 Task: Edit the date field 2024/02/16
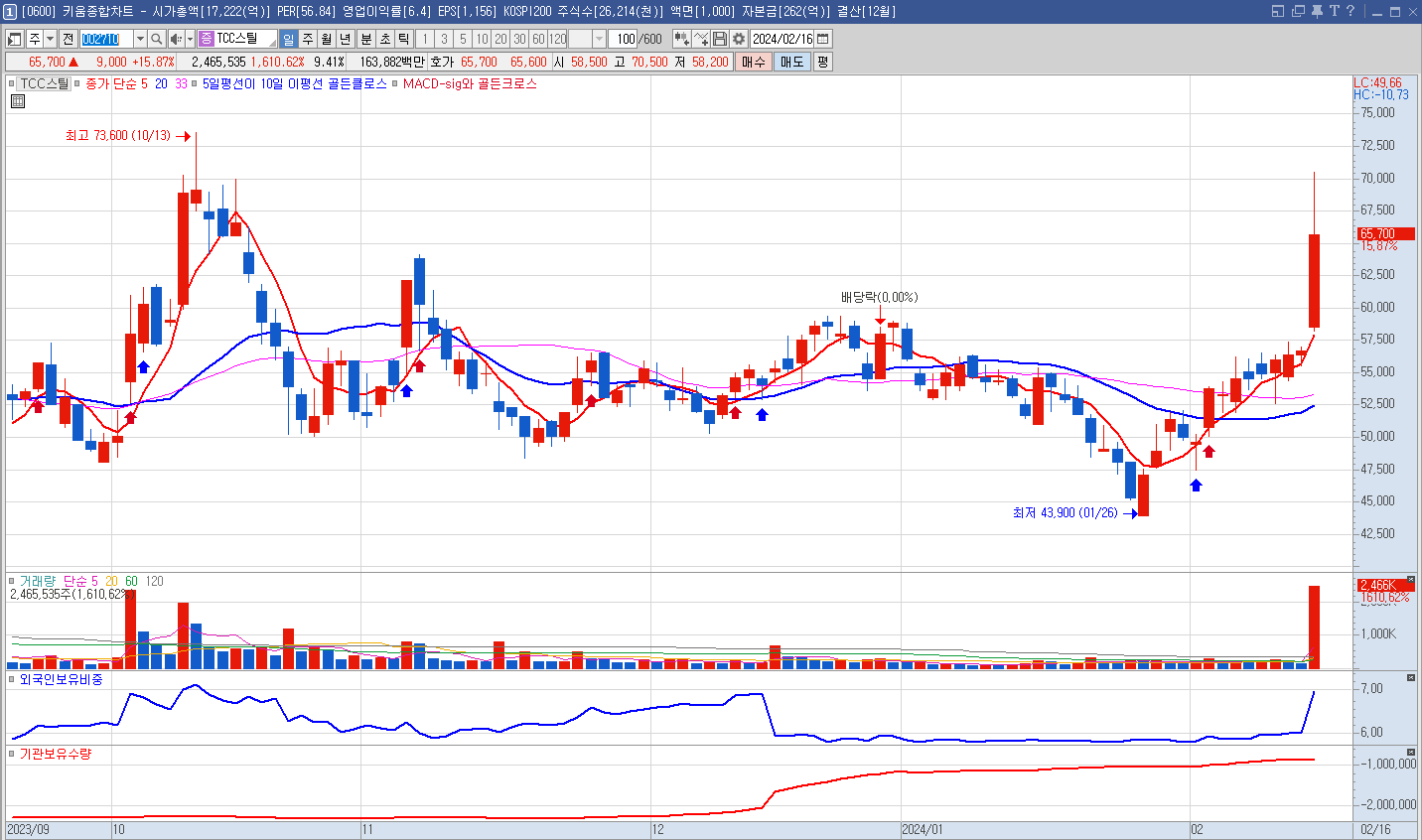pos(782,39)
